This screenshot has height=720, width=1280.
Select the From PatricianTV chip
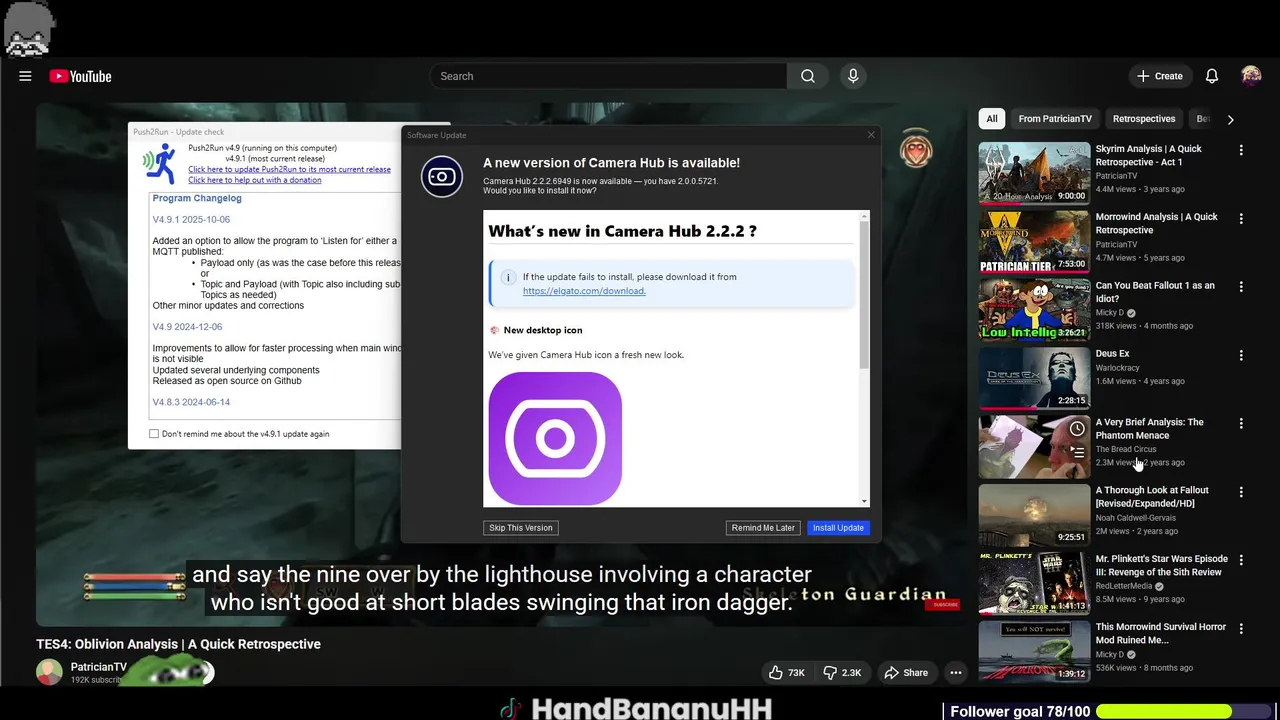[1055, 119]
